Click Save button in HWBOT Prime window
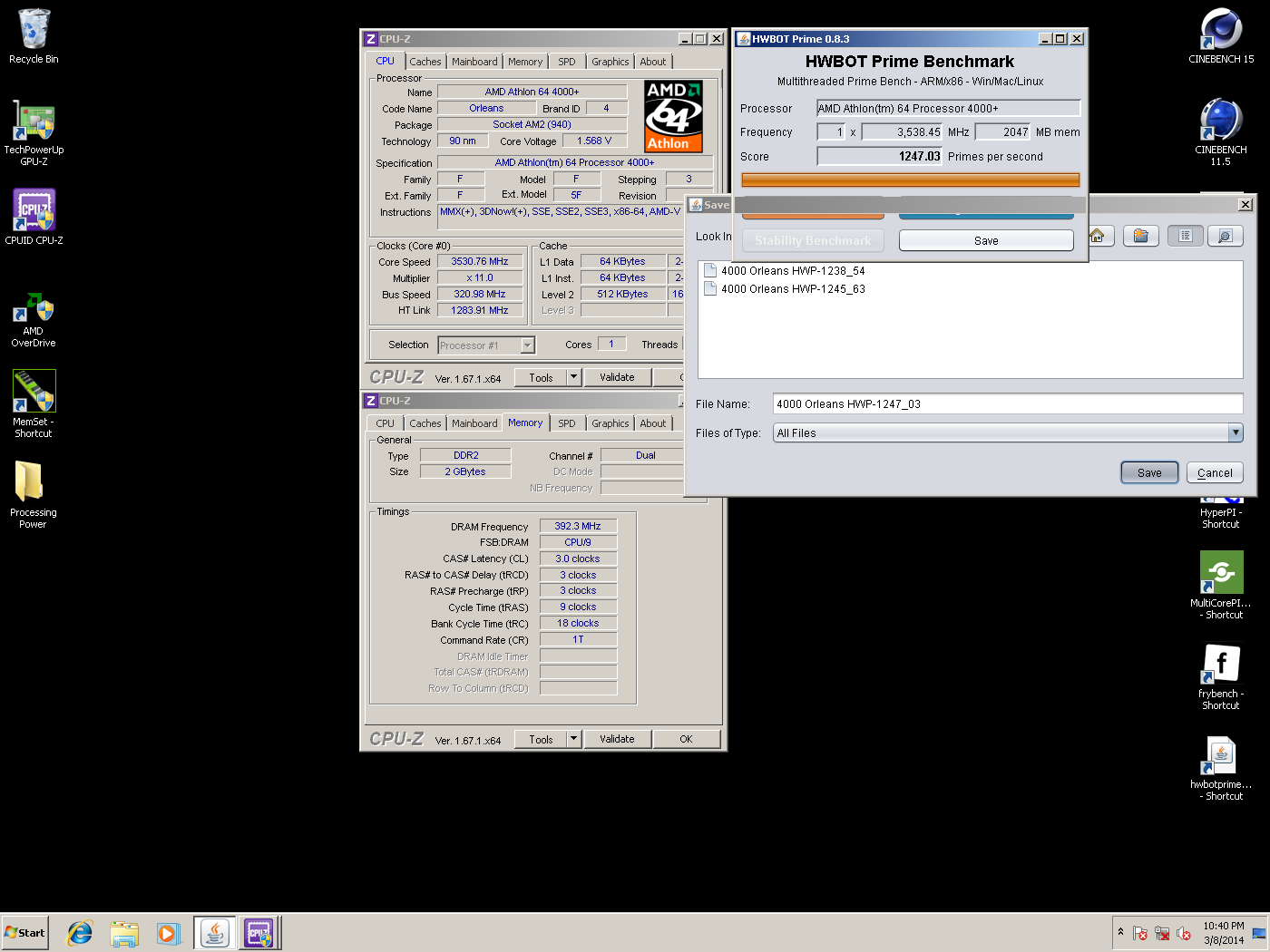 pos(986,240)
